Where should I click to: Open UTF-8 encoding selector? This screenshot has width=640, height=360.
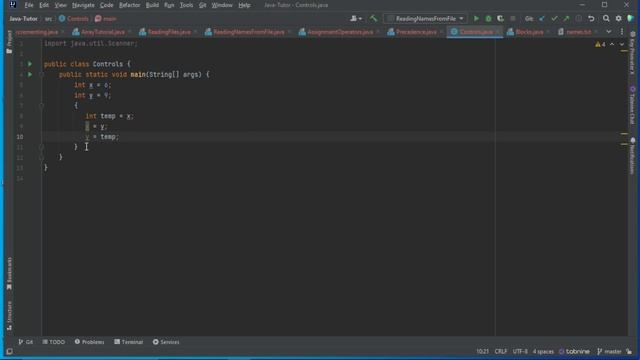[x=520, y=351]
